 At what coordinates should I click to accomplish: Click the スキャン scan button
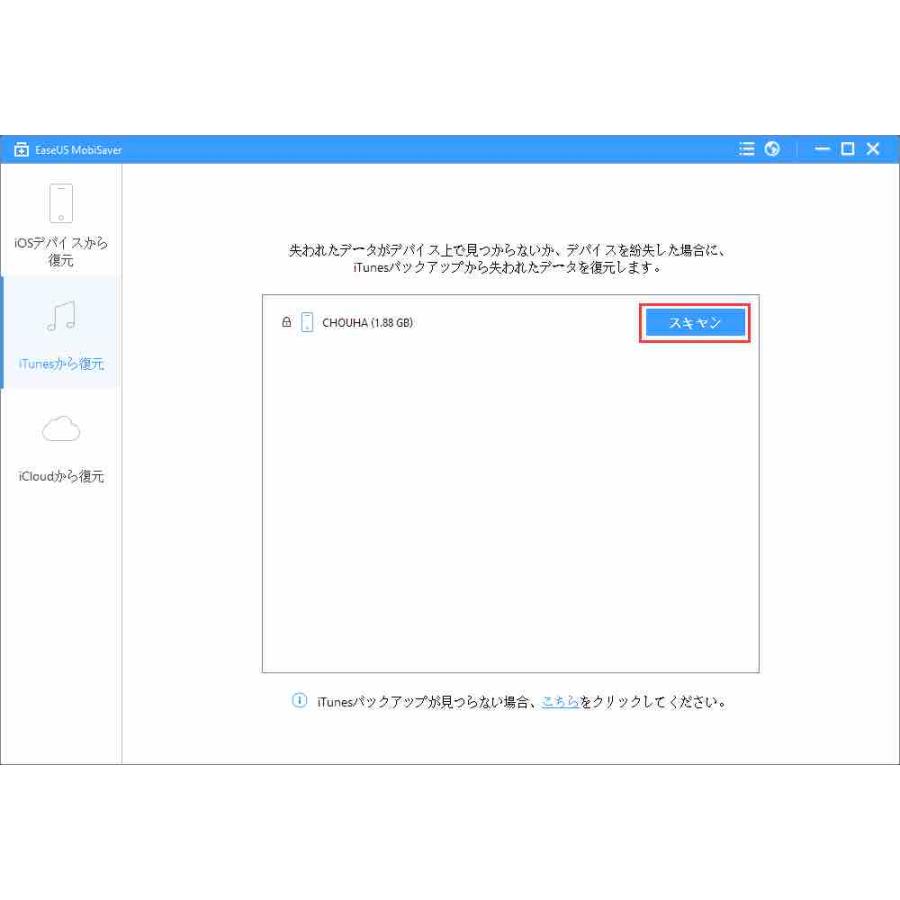(695, 323)
